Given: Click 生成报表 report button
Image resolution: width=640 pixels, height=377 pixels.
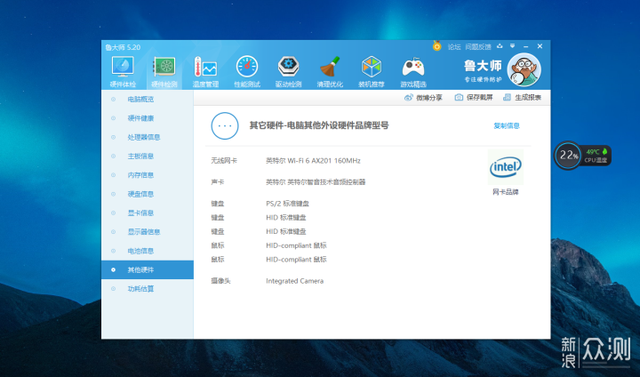Looking at the screenshot, I should pos(522,98).
